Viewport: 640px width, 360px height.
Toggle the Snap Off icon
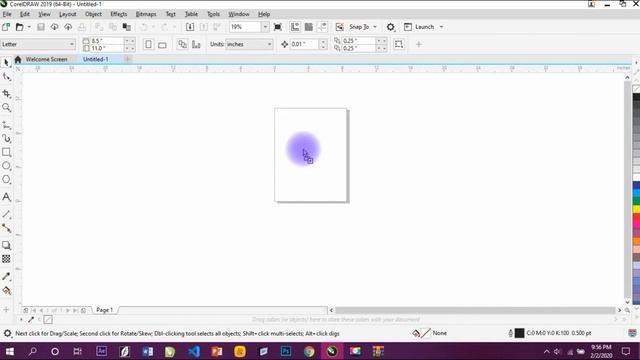pos(340,27)
